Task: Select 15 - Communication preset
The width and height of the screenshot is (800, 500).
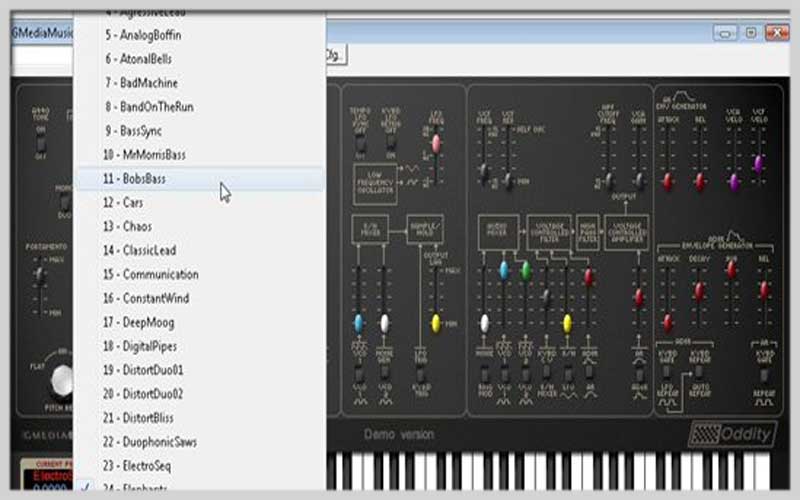Action: pos(199,274)
